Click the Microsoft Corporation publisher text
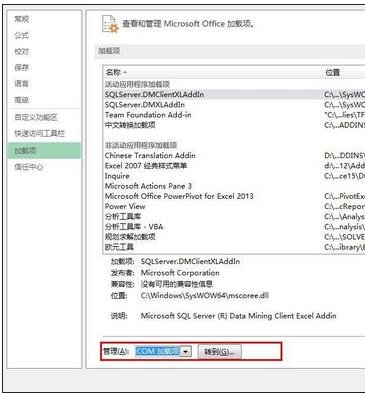The width and height of the screenshot is (365, 393). [x=180, y=273]
